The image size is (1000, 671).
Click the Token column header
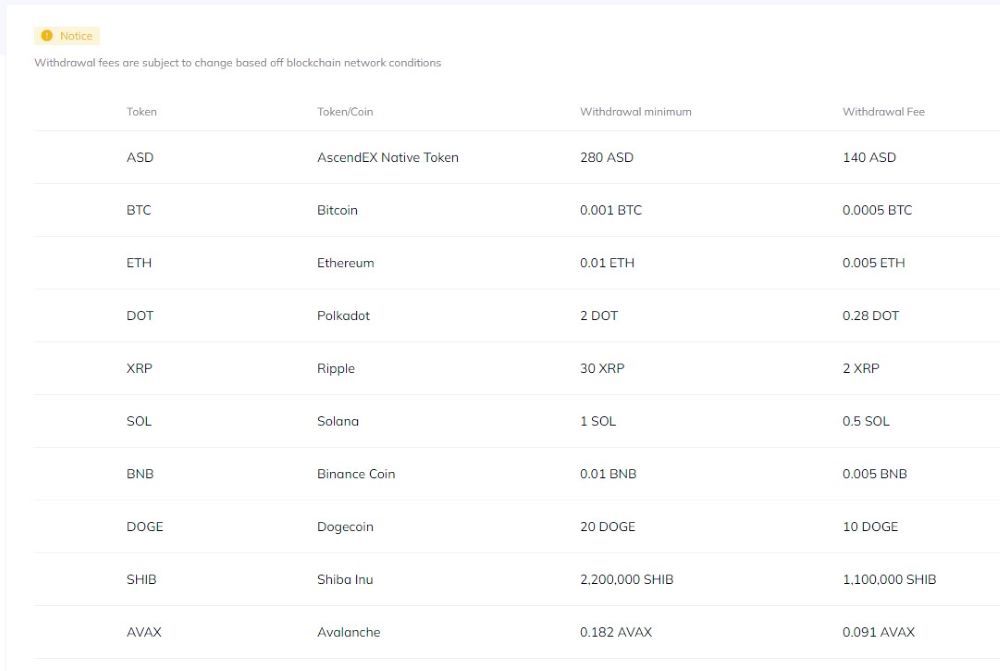[x=141, y=112]
